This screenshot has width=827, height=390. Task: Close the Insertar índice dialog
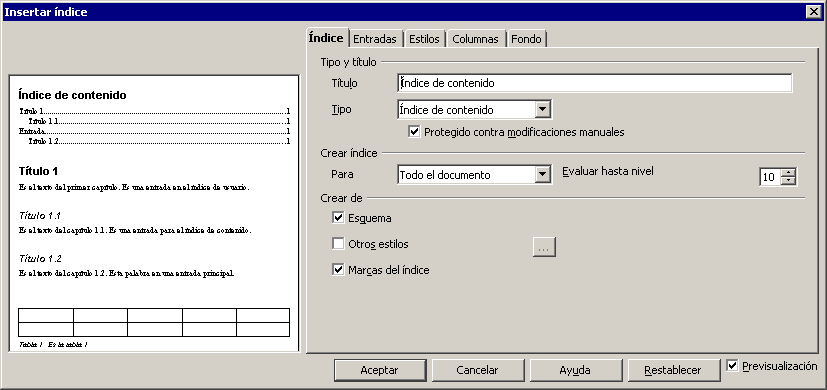(x=813, y=12)
